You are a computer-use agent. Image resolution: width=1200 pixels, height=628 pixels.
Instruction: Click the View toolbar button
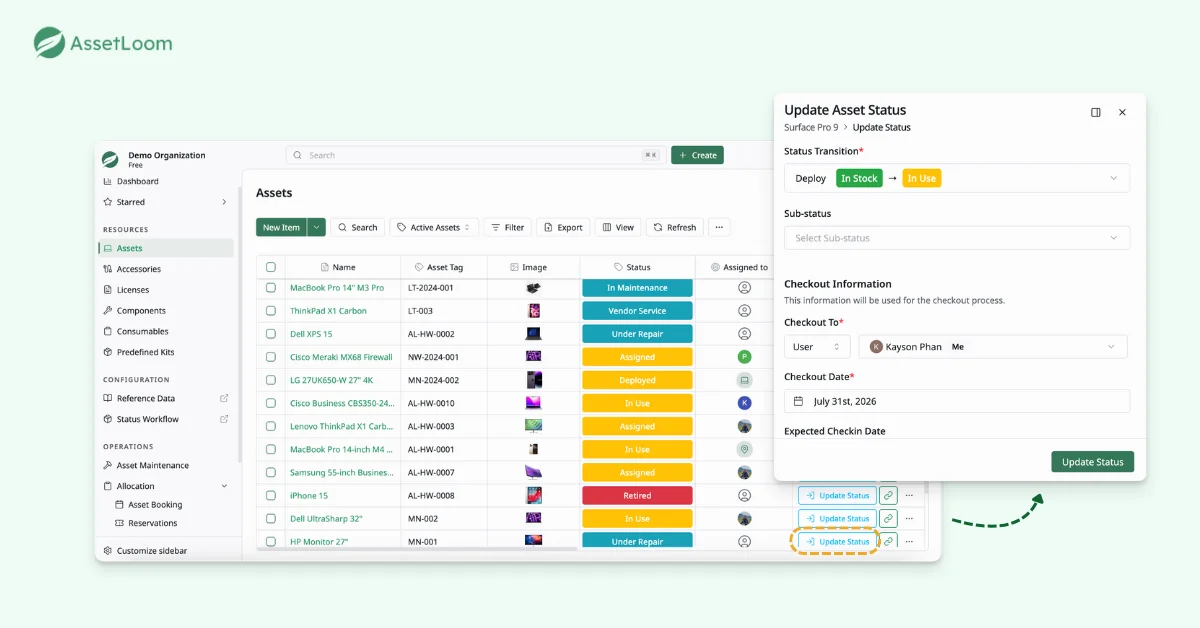[x=617, y=227]
